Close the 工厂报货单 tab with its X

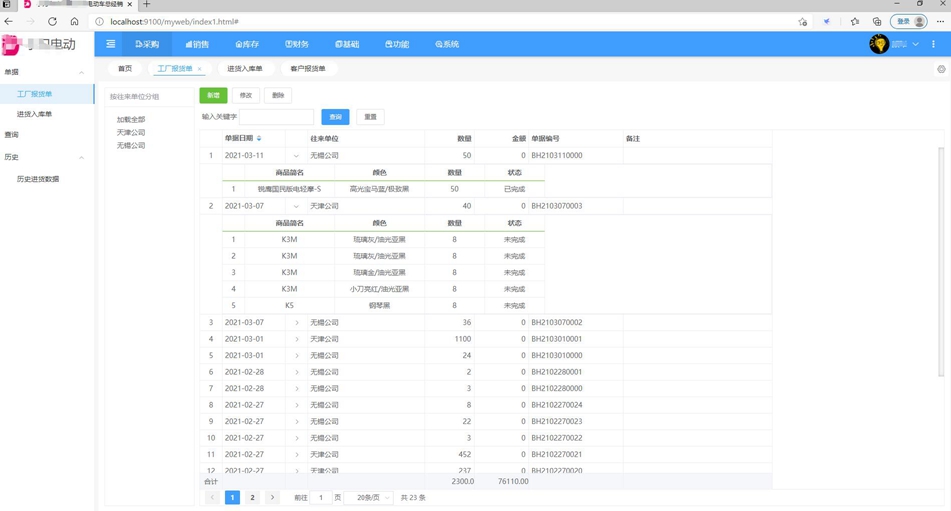[200, 69]
